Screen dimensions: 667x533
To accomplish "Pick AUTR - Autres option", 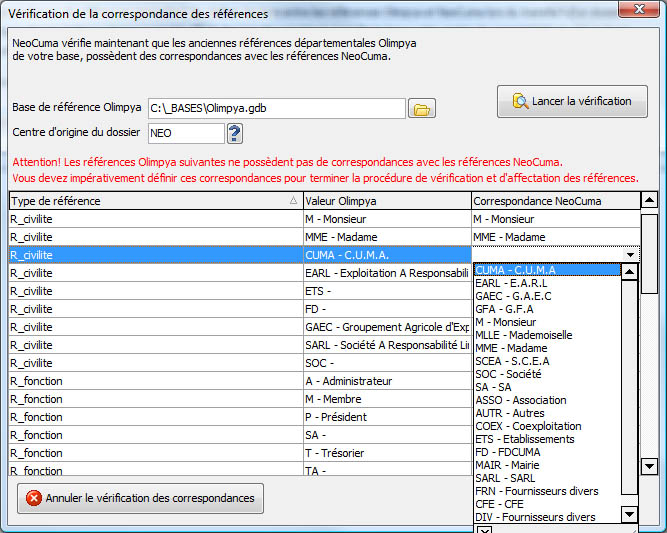I will tap(547, 413).
